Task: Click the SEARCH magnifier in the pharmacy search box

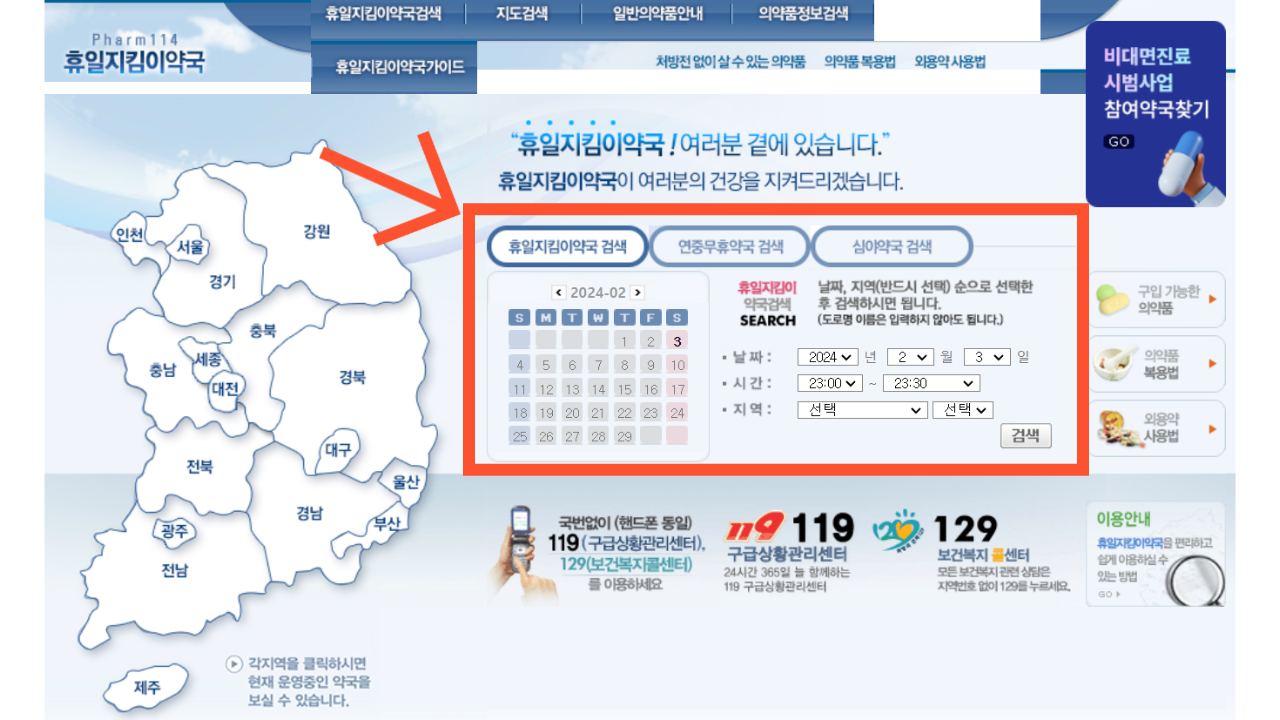Action: click(x=767, y=322)
